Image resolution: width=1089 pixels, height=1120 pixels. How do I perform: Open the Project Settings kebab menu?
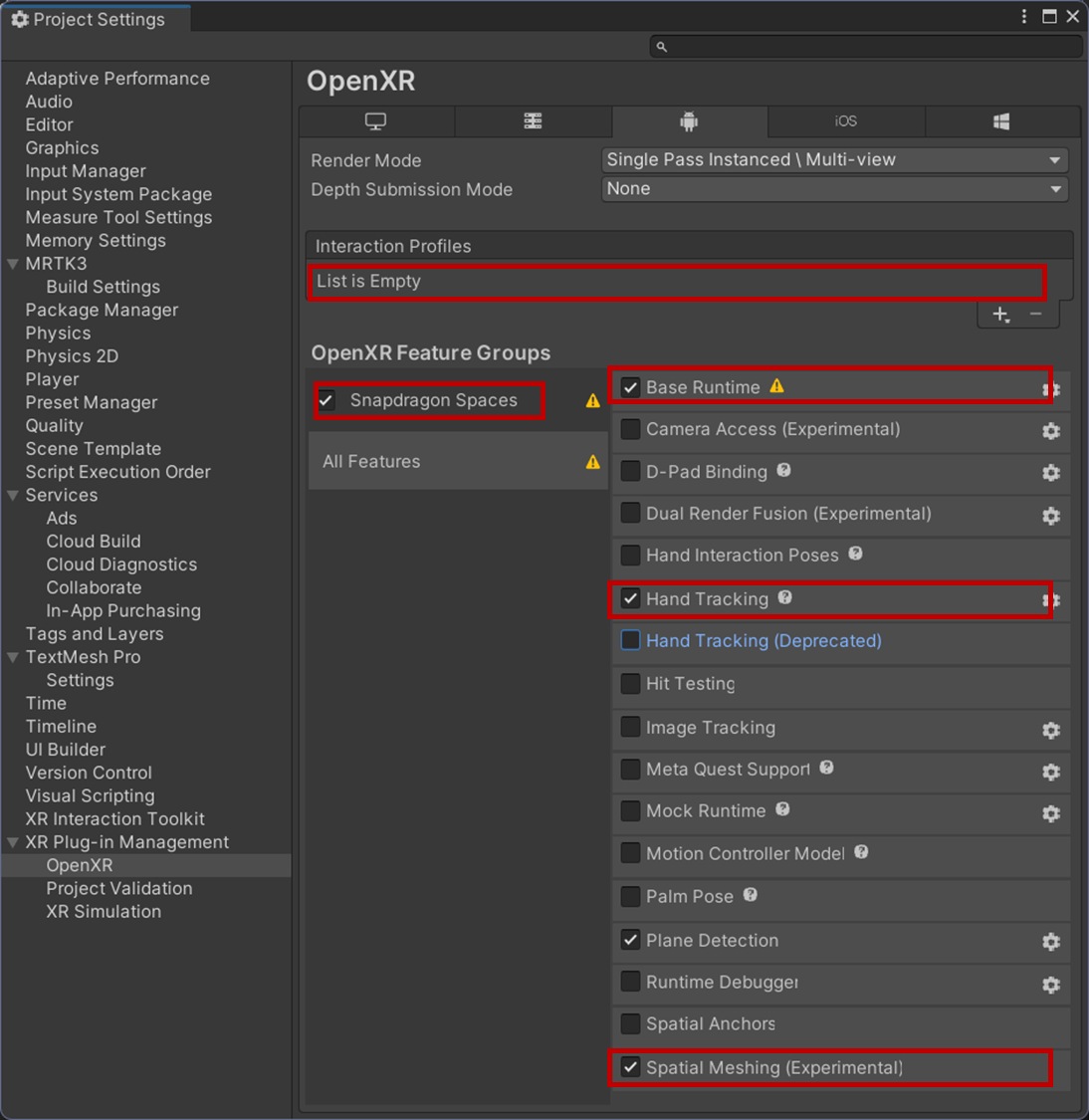pyautogui.click(x=1024, y=16)
